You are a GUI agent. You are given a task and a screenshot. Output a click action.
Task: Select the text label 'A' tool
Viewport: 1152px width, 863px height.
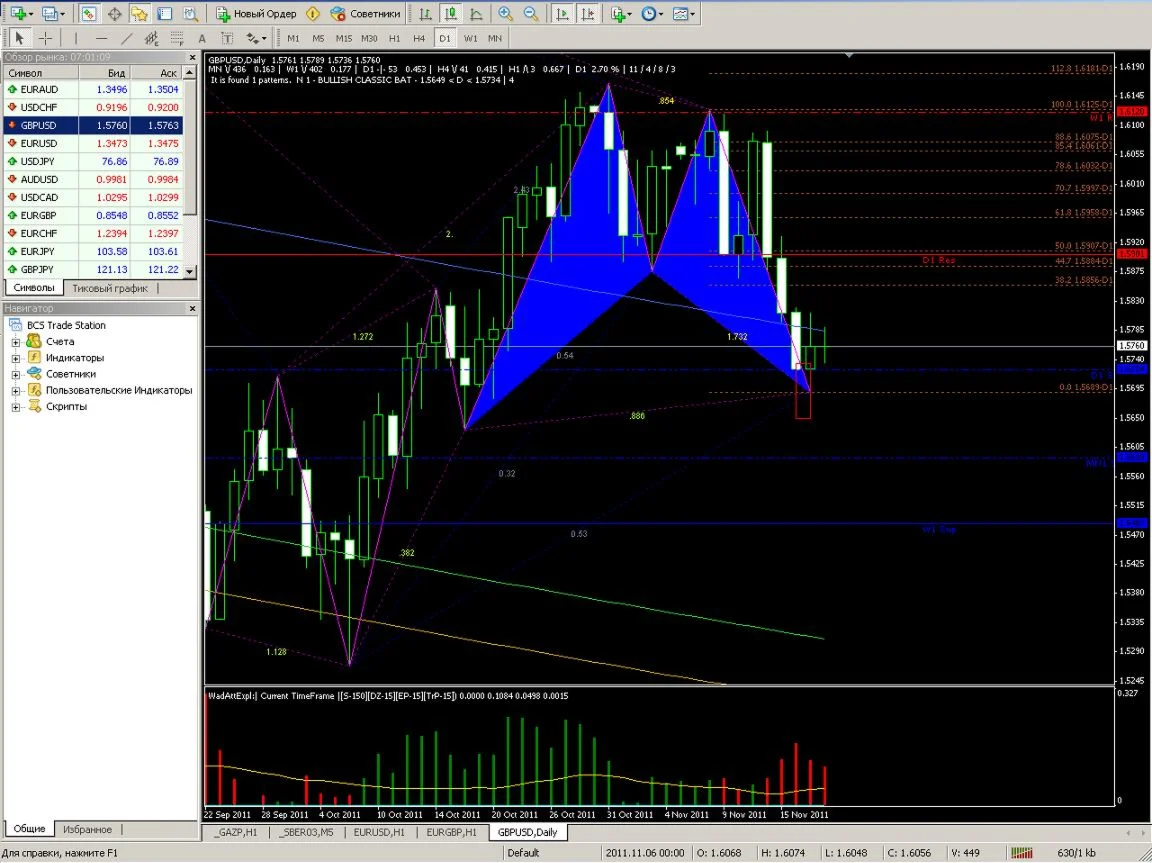204,38
